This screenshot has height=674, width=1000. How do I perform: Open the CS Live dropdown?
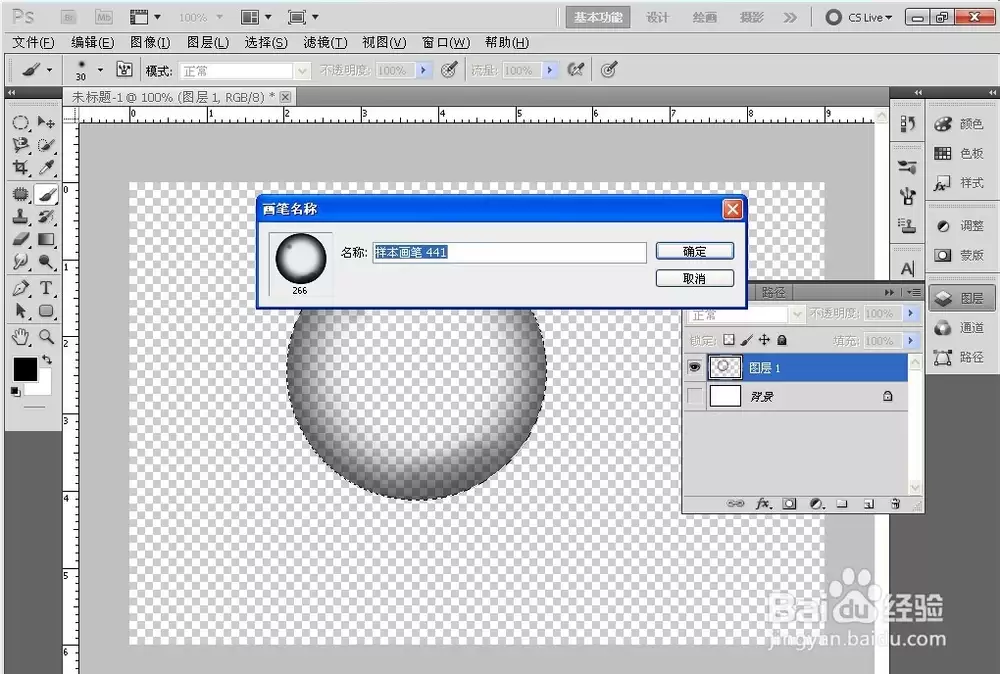[860, 17]
